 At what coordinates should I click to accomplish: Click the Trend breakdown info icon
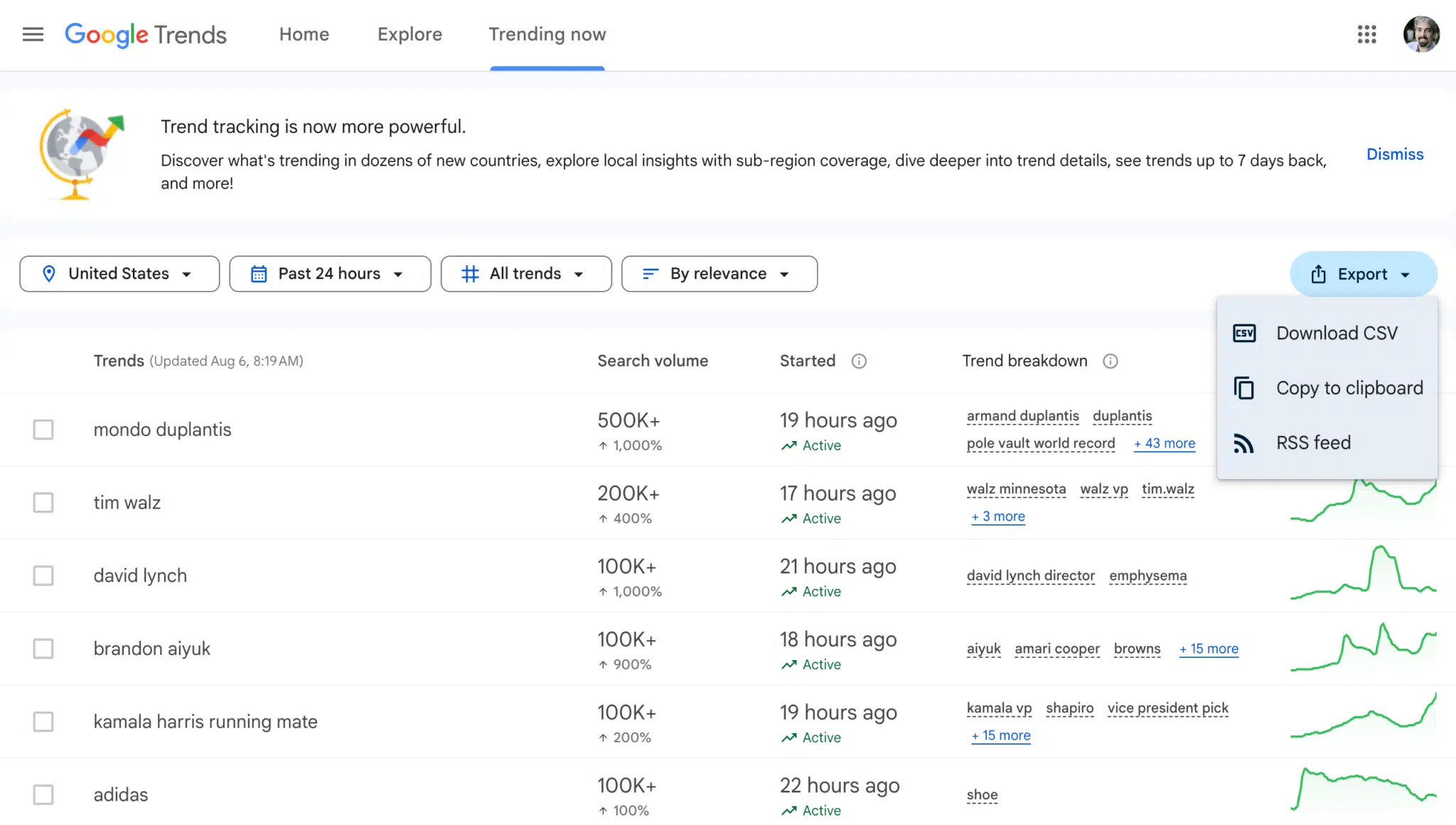click(1110, 361)
